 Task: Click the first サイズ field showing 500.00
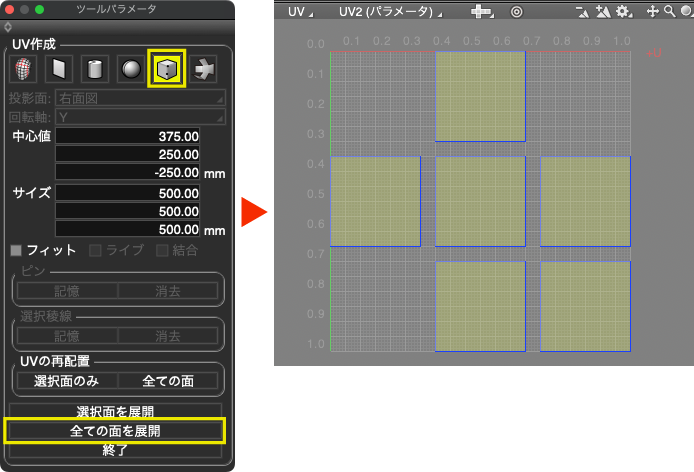[127, 193]
